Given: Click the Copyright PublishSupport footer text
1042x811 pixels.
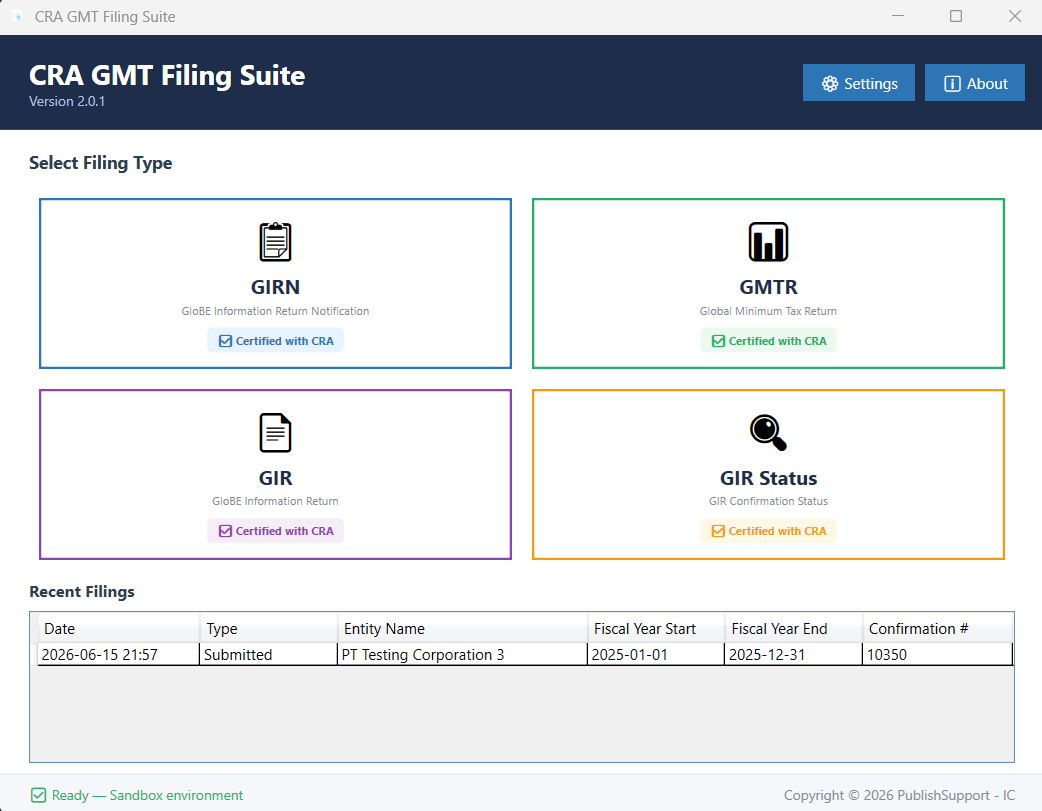Looking at the screenshot, I should (x=899, y=795).
